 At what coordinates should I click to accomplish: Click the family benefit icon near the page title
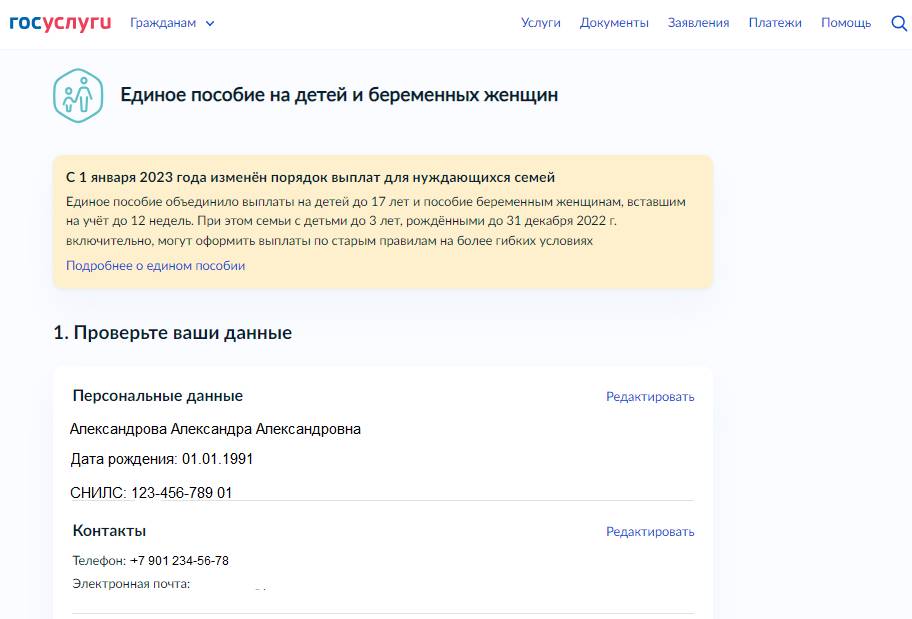pyautogui.click(x=76, y=95)
